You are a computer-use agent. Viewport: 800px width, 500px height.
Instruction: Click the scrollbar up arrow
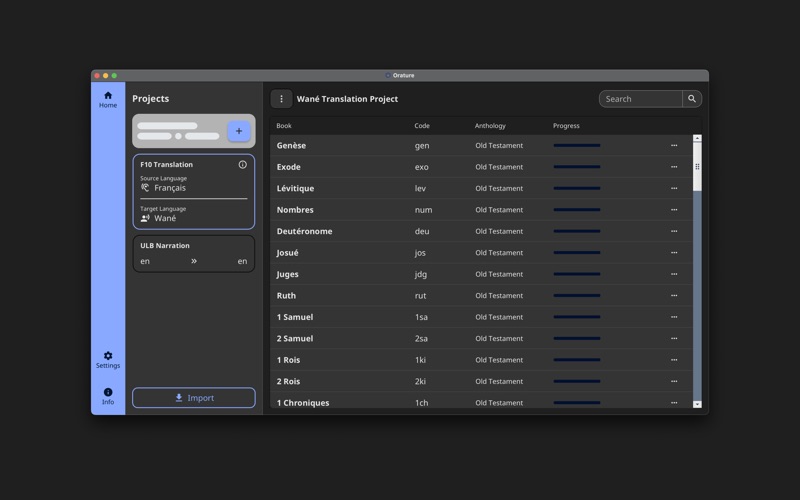click(697, 138)
